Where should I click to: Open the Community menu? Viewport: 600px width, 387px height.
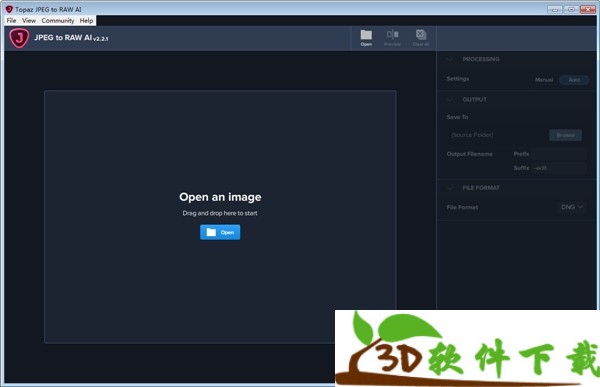(x=58, y=21)
